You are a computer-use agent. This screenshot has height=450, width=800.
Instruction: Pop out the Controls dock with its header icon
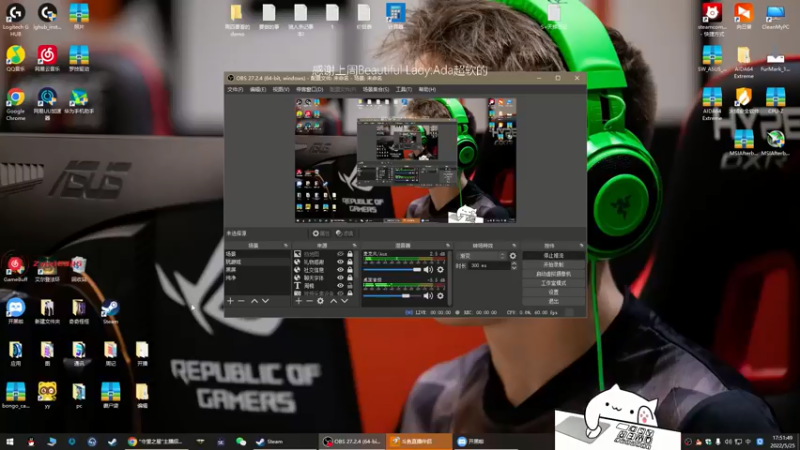(x=581, y=245)
